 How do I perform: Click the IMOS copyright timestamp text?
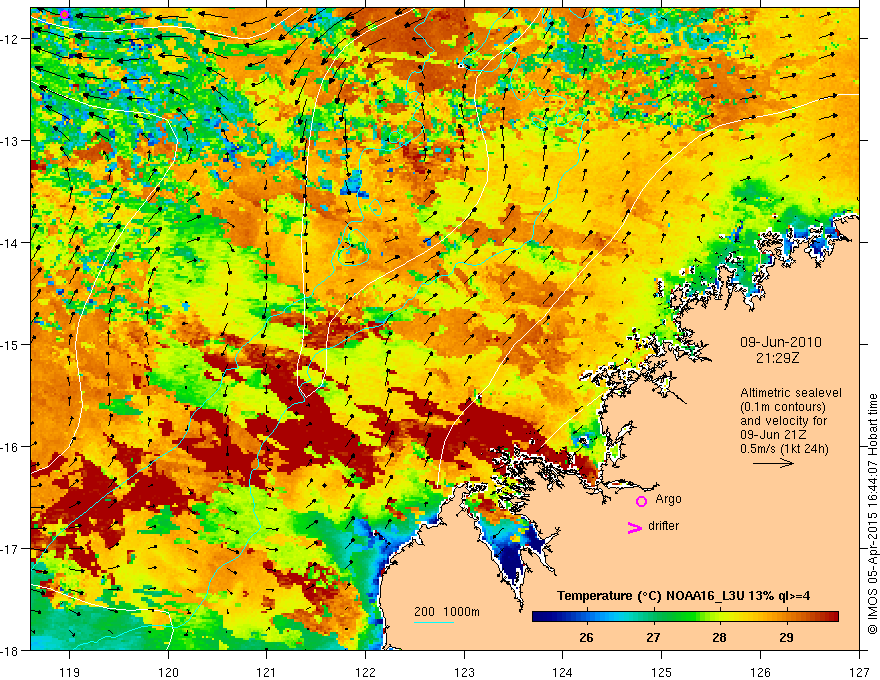pyautogui.click(x=872, y=516)
